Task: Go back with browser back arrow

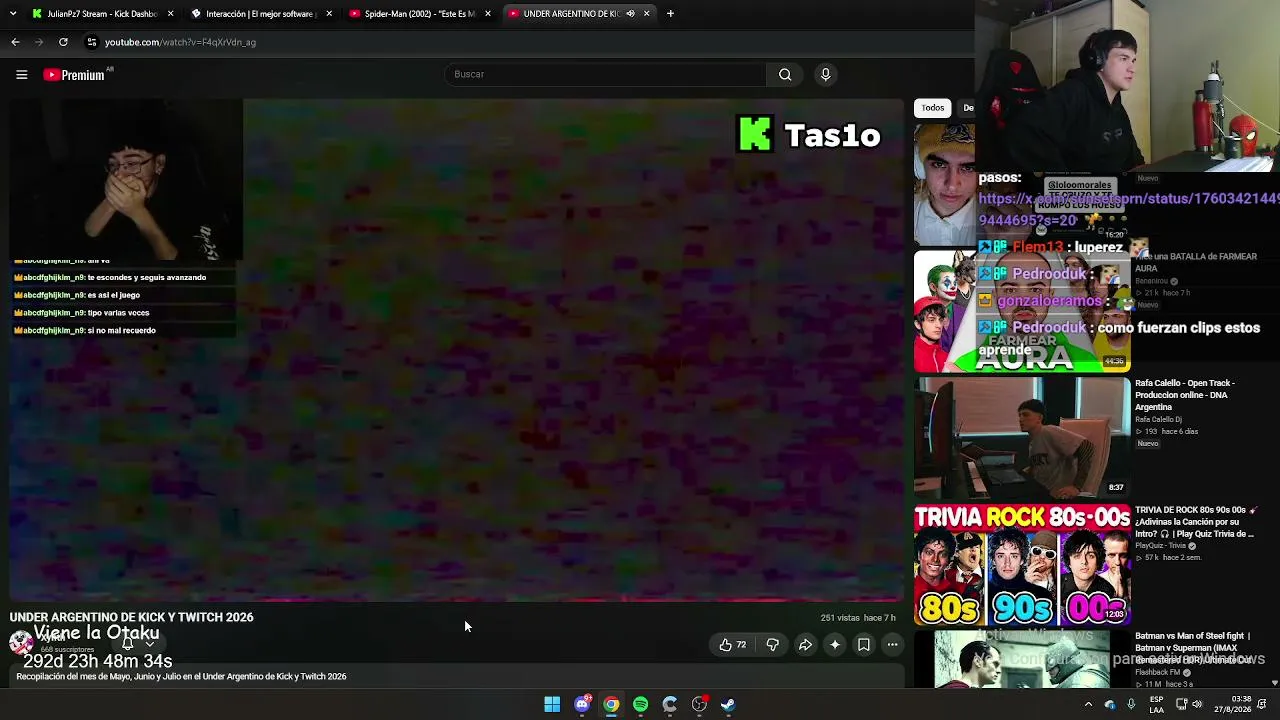Action: tap(15, 42)
